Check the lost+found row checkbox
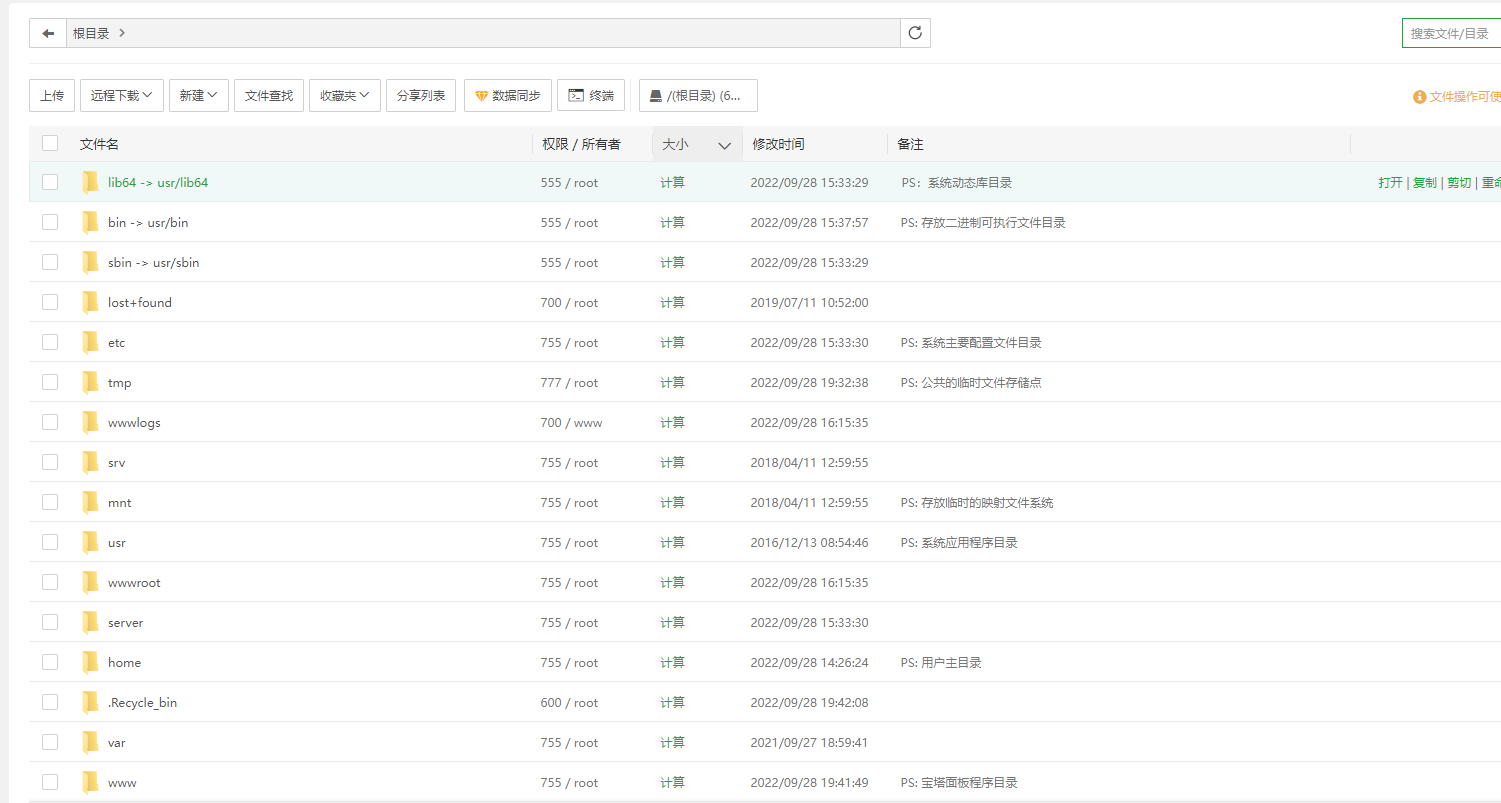 [x=50, y=302]
